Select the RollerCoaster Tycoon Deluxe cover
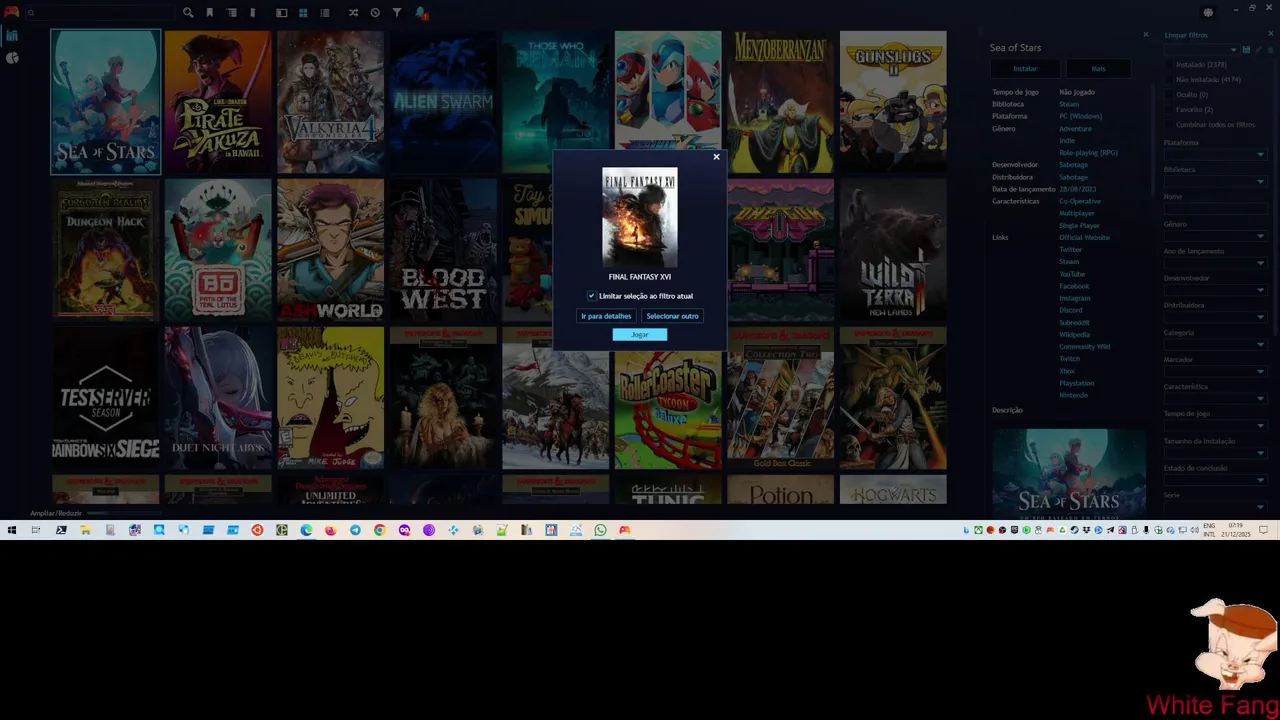The height and width of the screenshot is (720, 1280). click(668, 398)
